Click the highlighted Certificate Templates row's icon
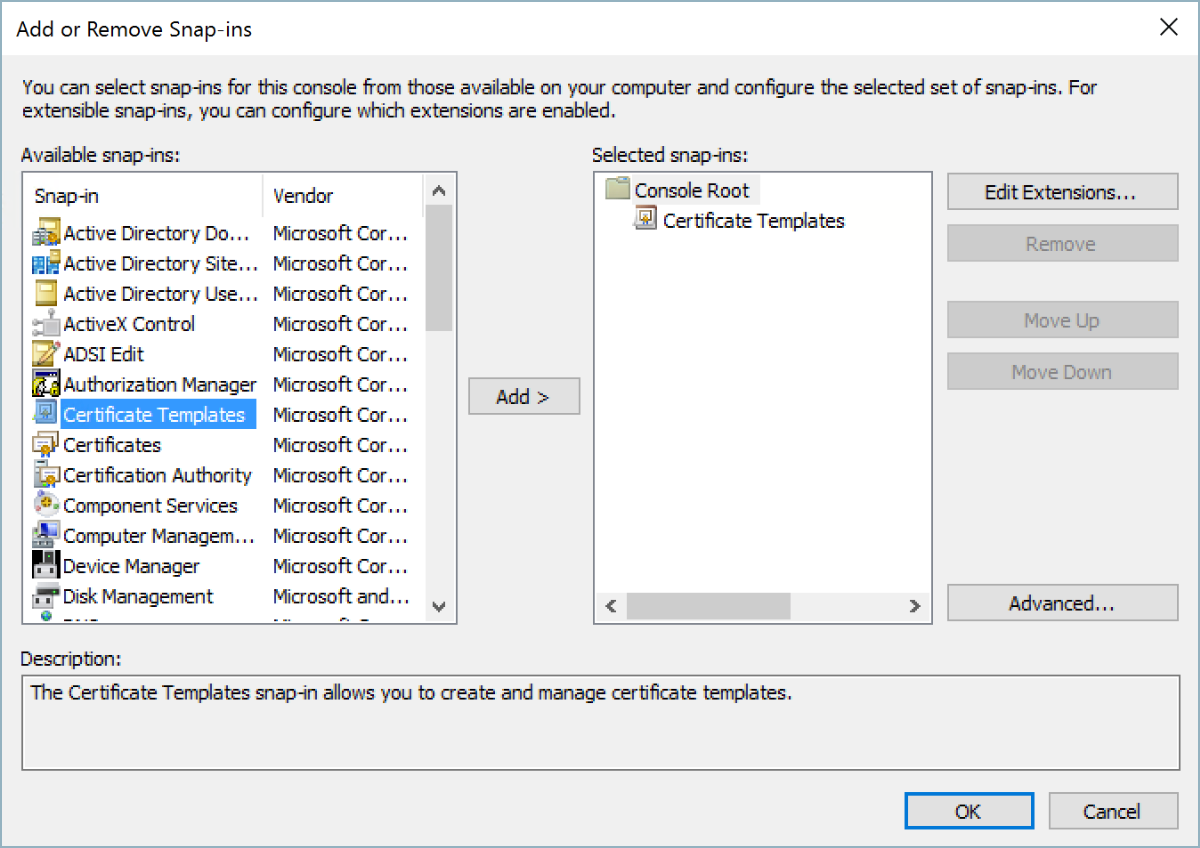Screen dimensions: 1200x848 (x=46, y=415)
